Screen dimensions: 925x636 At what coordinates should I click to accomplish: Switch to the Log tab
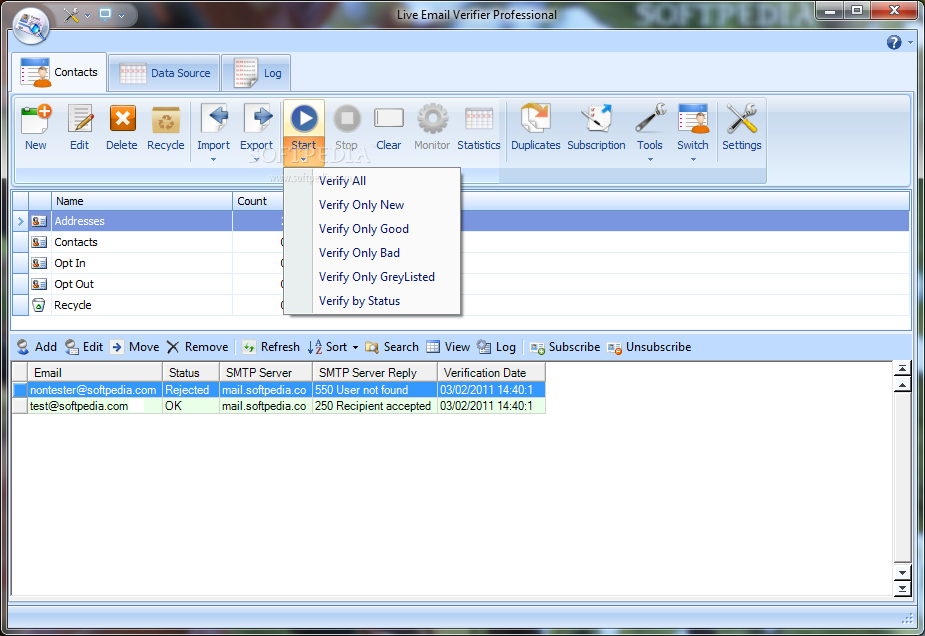click(256, 73)
